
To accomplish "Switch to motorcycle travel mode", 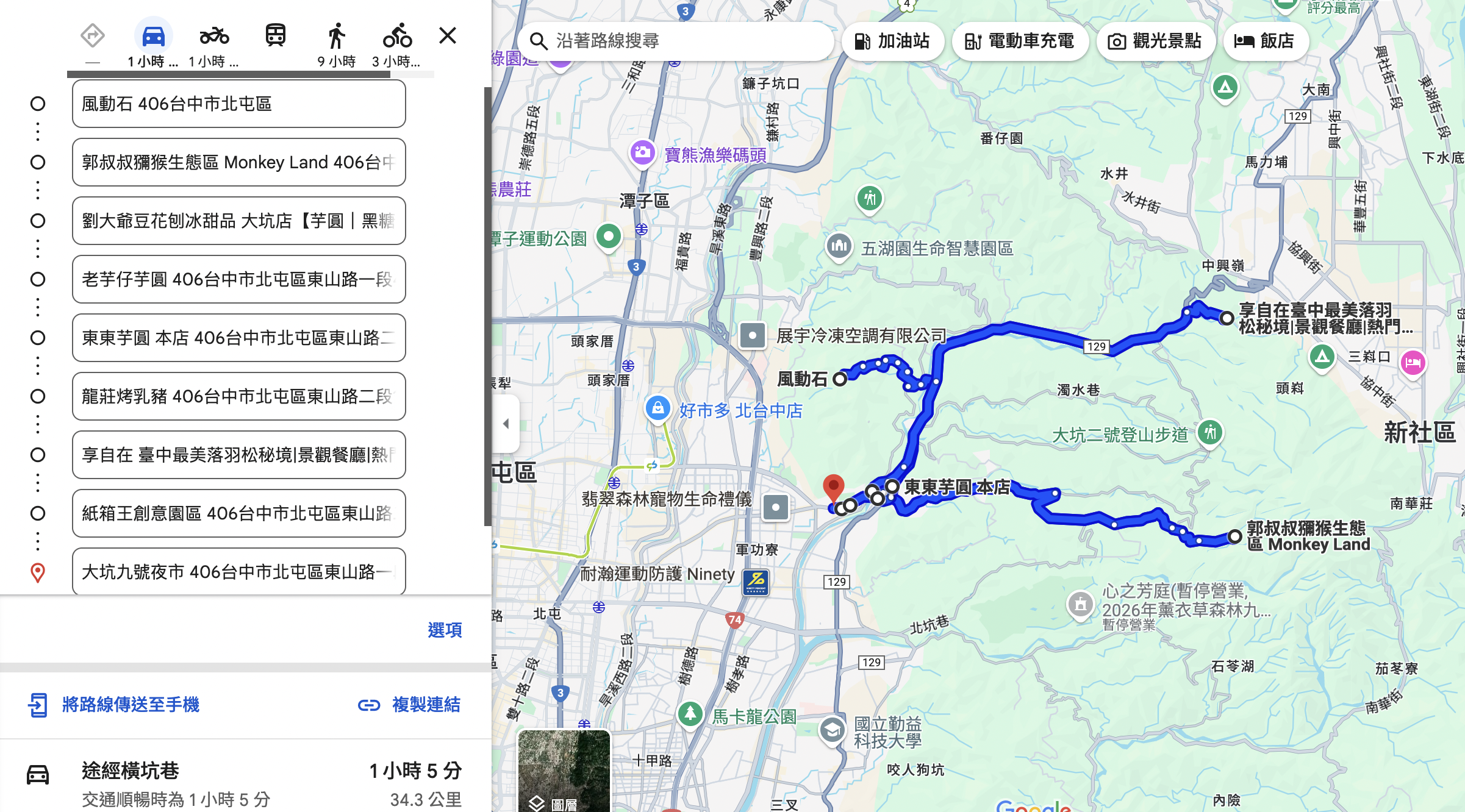I will pos(214,36).
